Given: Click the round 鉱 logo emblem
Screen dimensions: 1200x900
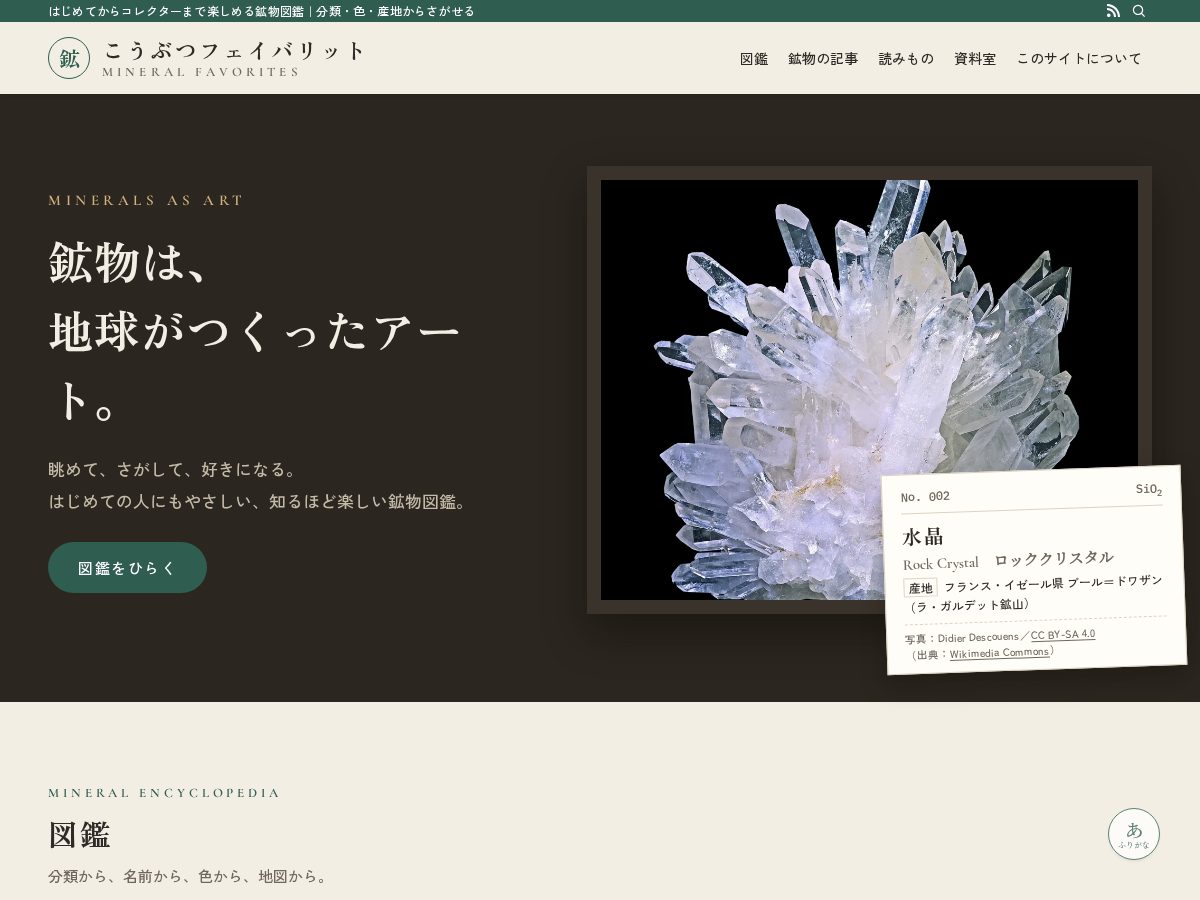Looking at the screenshot, I should coord(69,58).
